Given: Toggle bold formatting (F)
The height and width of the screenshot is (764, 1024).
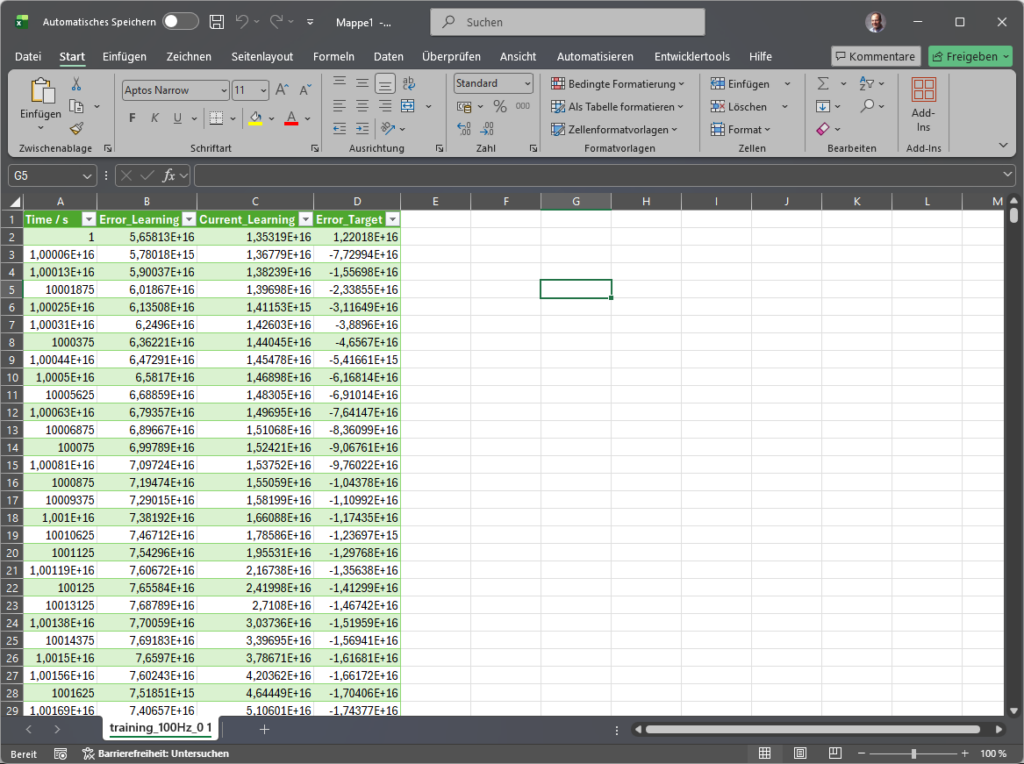Looking at the screenshot, I should 132,118.
